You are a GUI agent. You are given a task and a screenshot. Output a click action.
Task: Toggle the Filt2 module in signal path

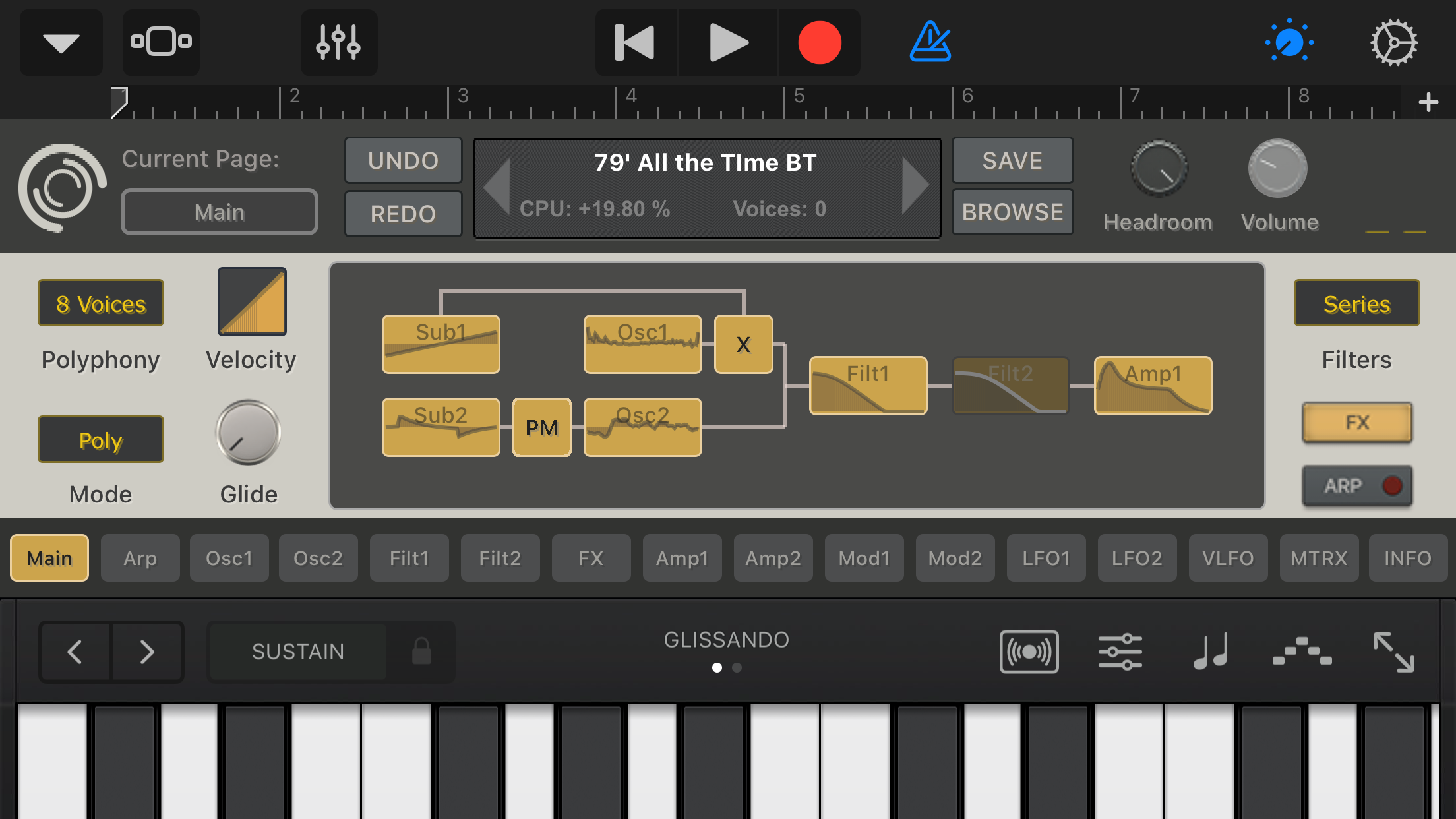coord(1010,386)
